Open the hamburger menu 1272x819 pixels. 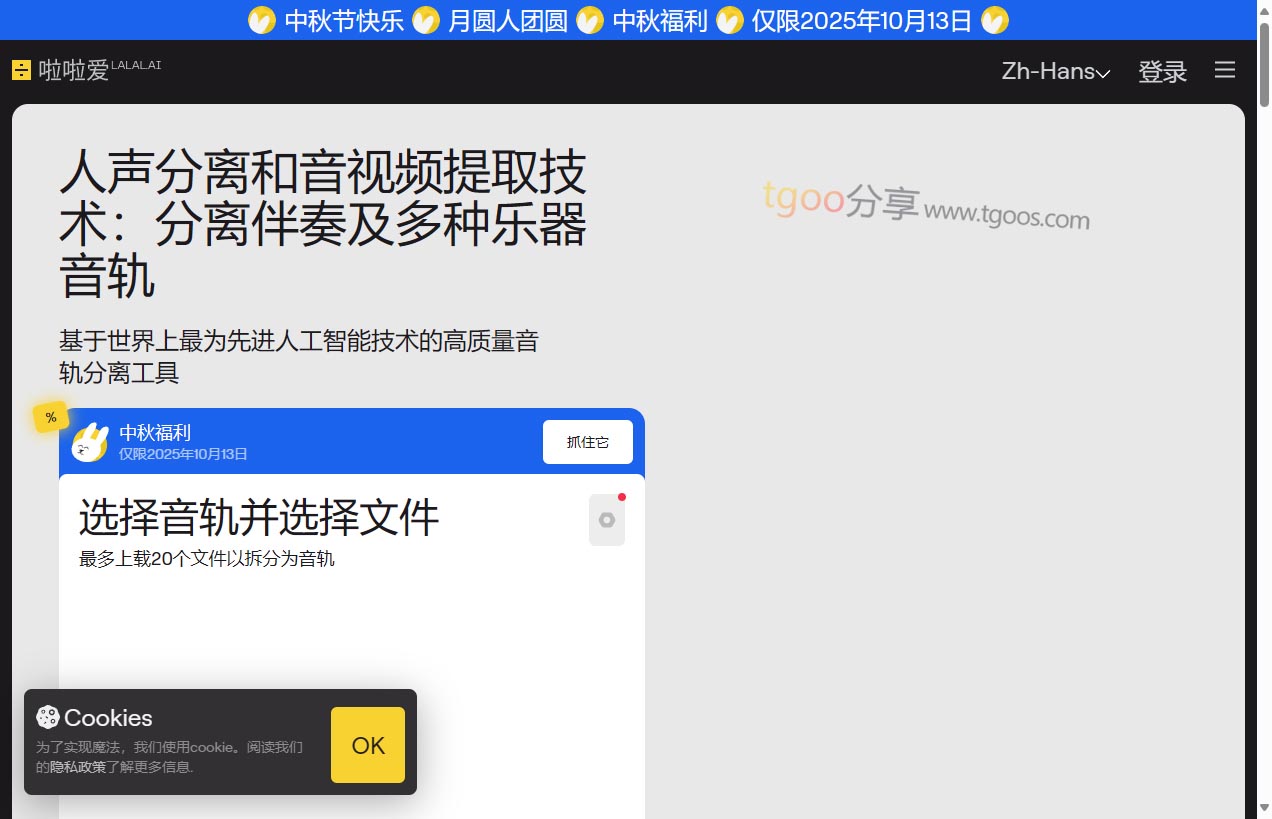click(1224, 70)
